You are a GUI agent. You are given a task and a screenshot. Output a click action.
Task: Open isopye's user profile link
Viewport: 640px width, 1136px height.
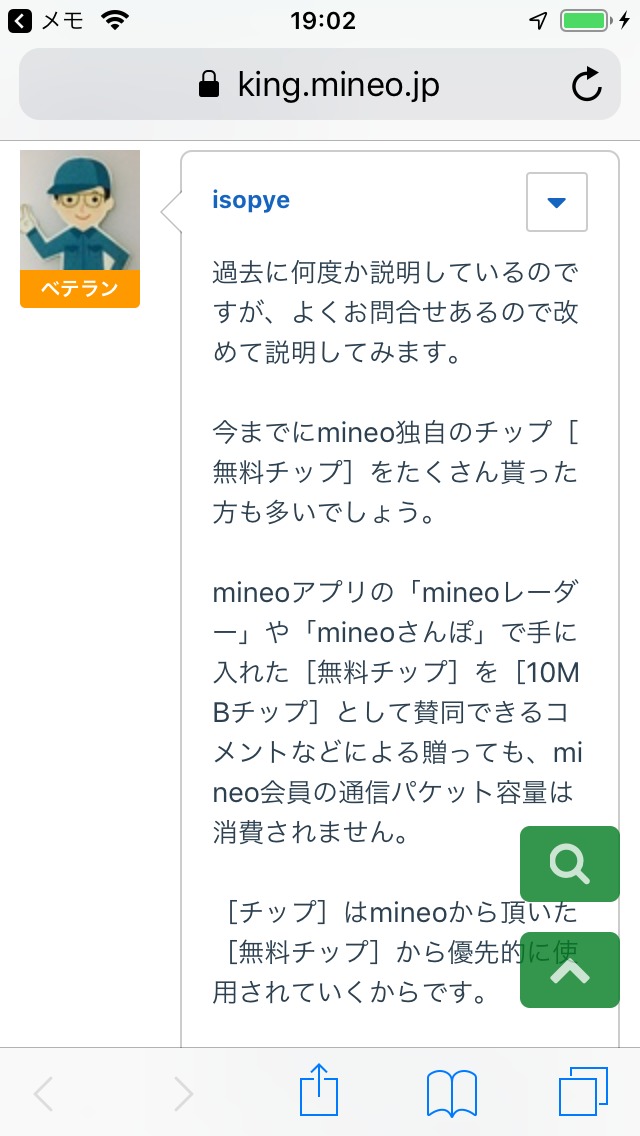[251, 200]
